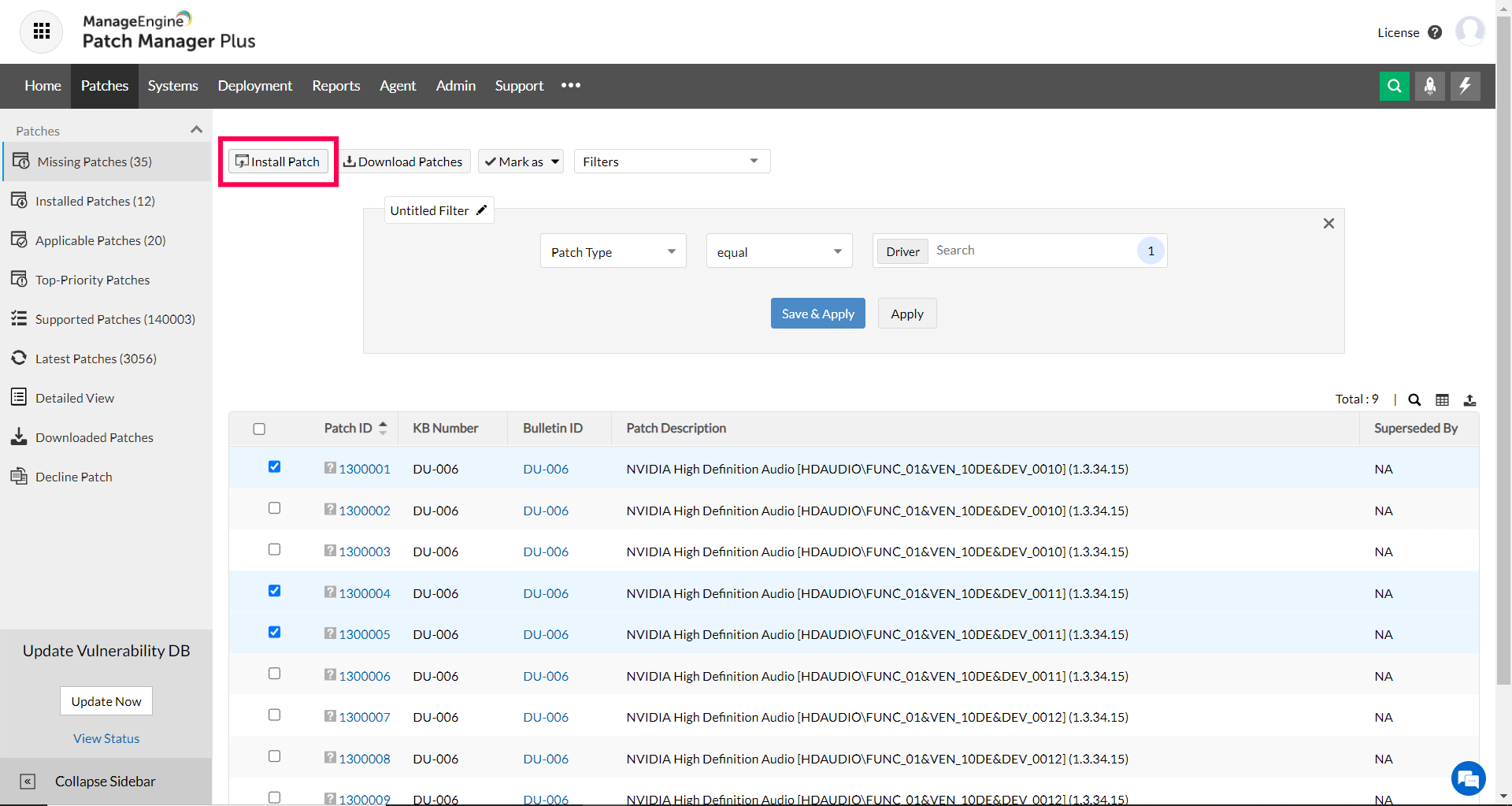
Task: Uncheck patch 1300001 row checkbox
Action: pyautogui.click(x=274, y=466)
